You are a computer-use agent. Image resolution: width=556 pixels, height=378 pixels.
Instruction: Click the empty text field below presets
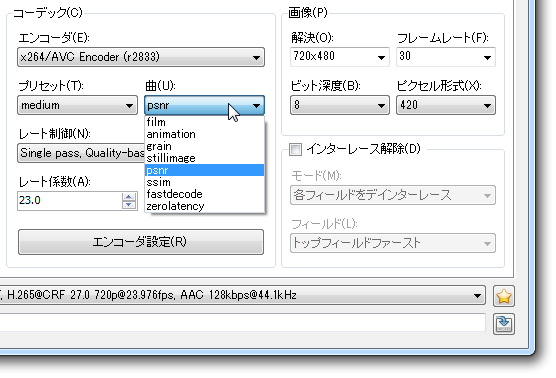243,323
